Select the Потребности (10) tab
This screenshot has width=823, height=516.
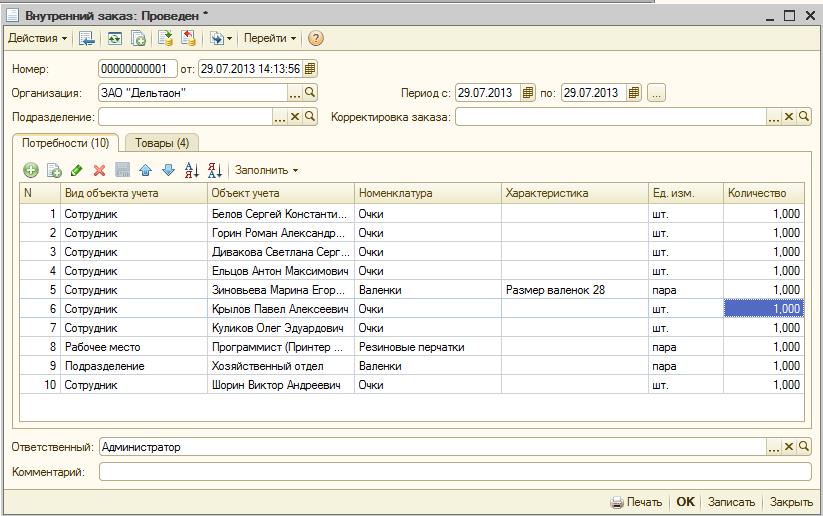pos(66,143)
